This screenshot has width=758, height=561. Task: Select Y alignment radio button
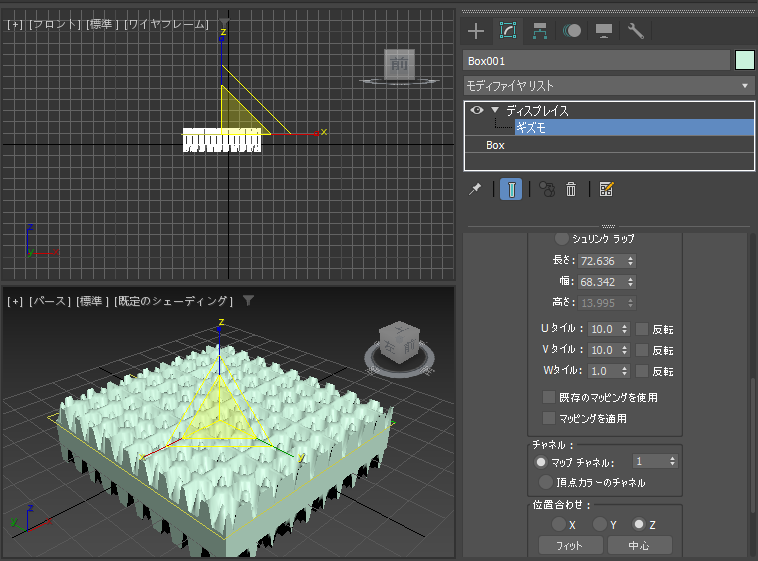click(600, 524)
